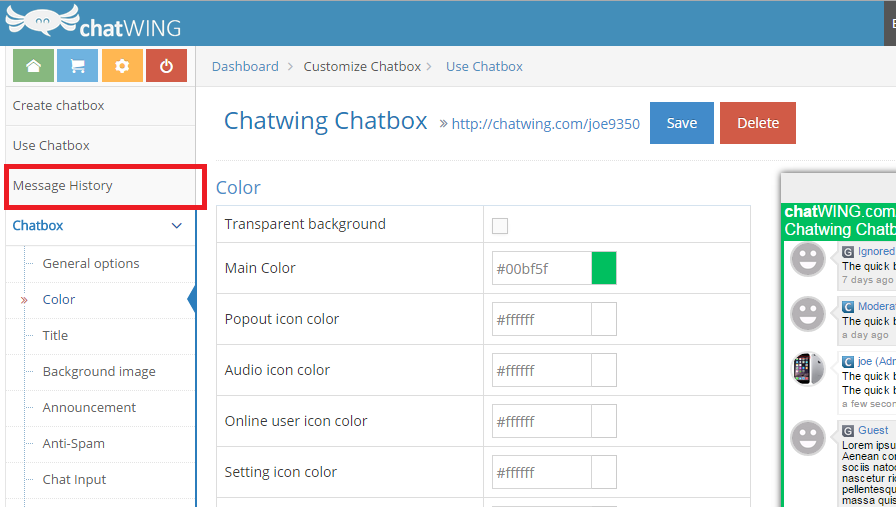Open Message History in sidebar
This screenshot has height=507, width=896.
(101, 186)
